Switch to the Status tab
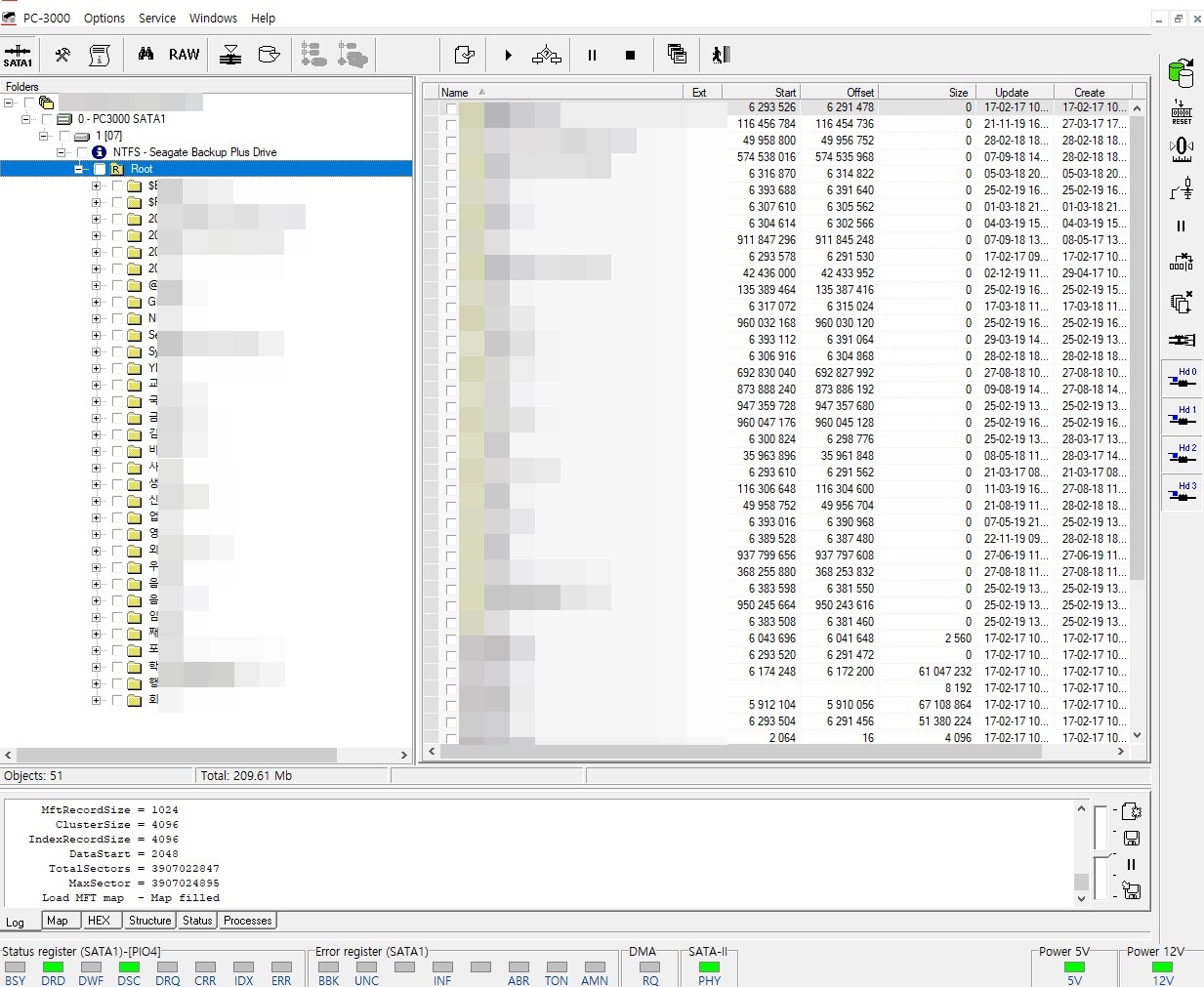This screenshot has width=1204, height=987. [197, 921]
